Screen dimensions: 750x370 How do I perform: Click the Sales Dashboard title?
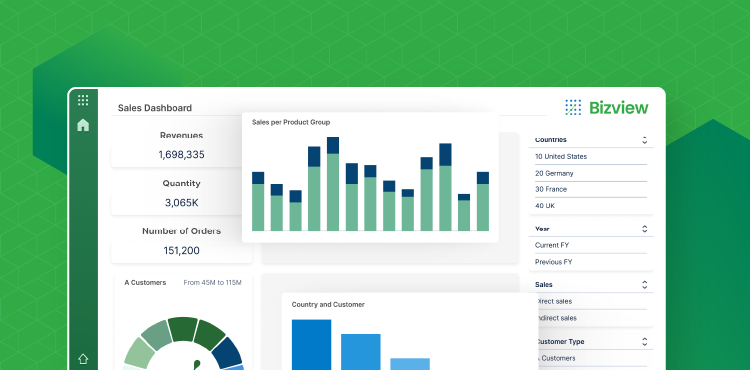click(155, 108)
